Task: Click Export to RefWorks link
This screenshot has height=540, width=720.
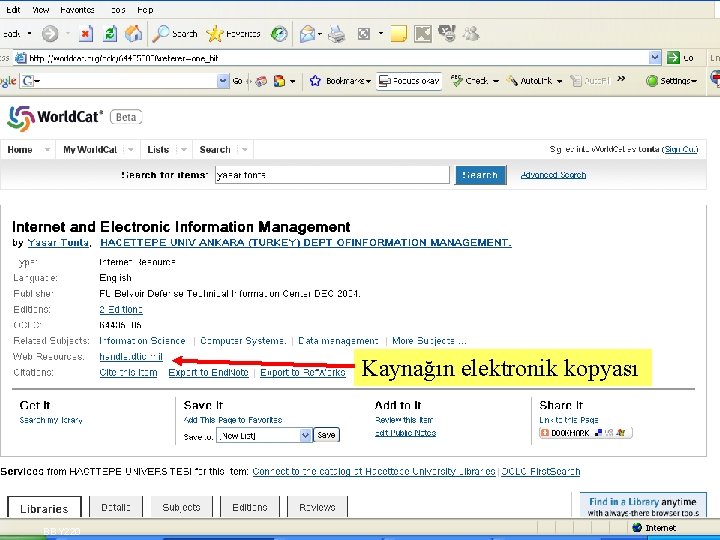Action: tap(303, 372)
